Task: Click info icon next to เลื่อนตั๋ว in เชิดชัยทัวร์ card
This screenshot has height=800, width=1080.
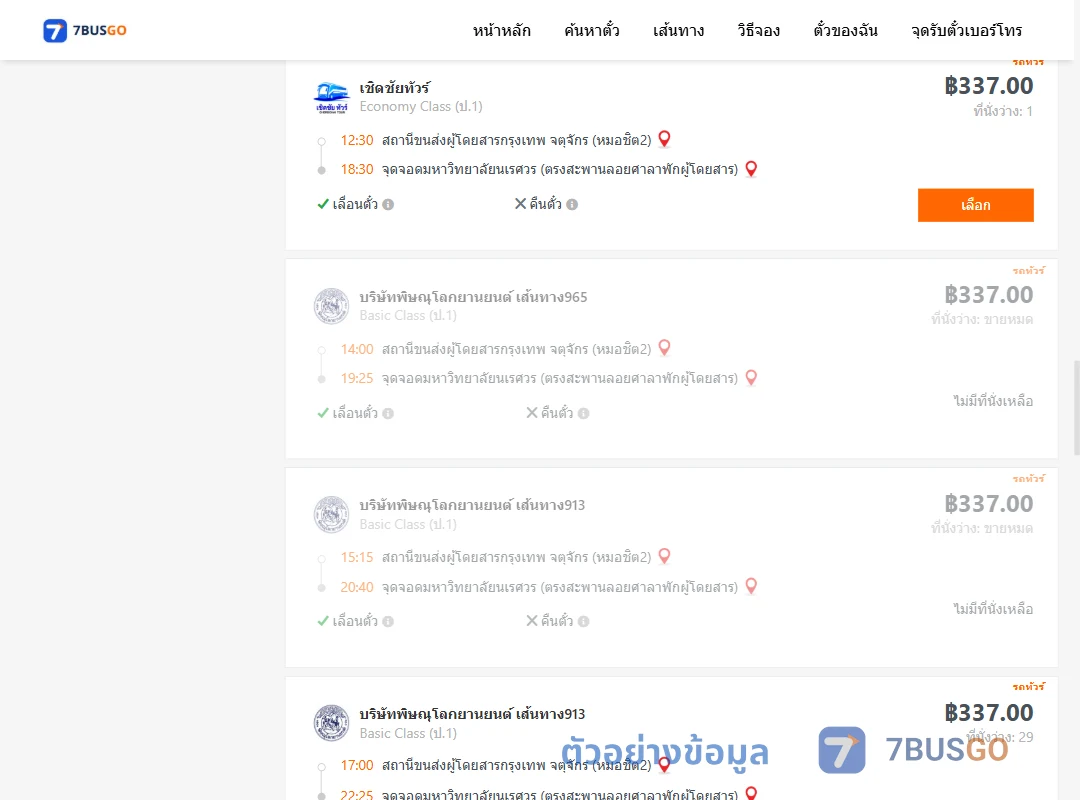Action: [388, 205]
